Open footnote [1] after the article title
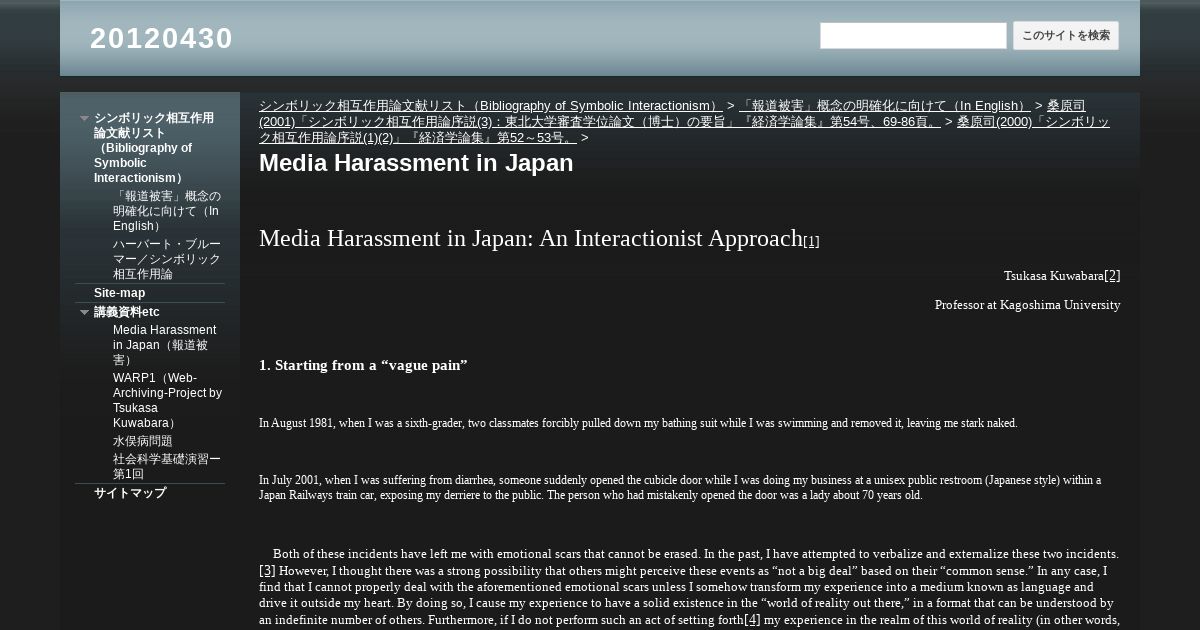Screen dimensions: 1200x630 tap(811, 241)
